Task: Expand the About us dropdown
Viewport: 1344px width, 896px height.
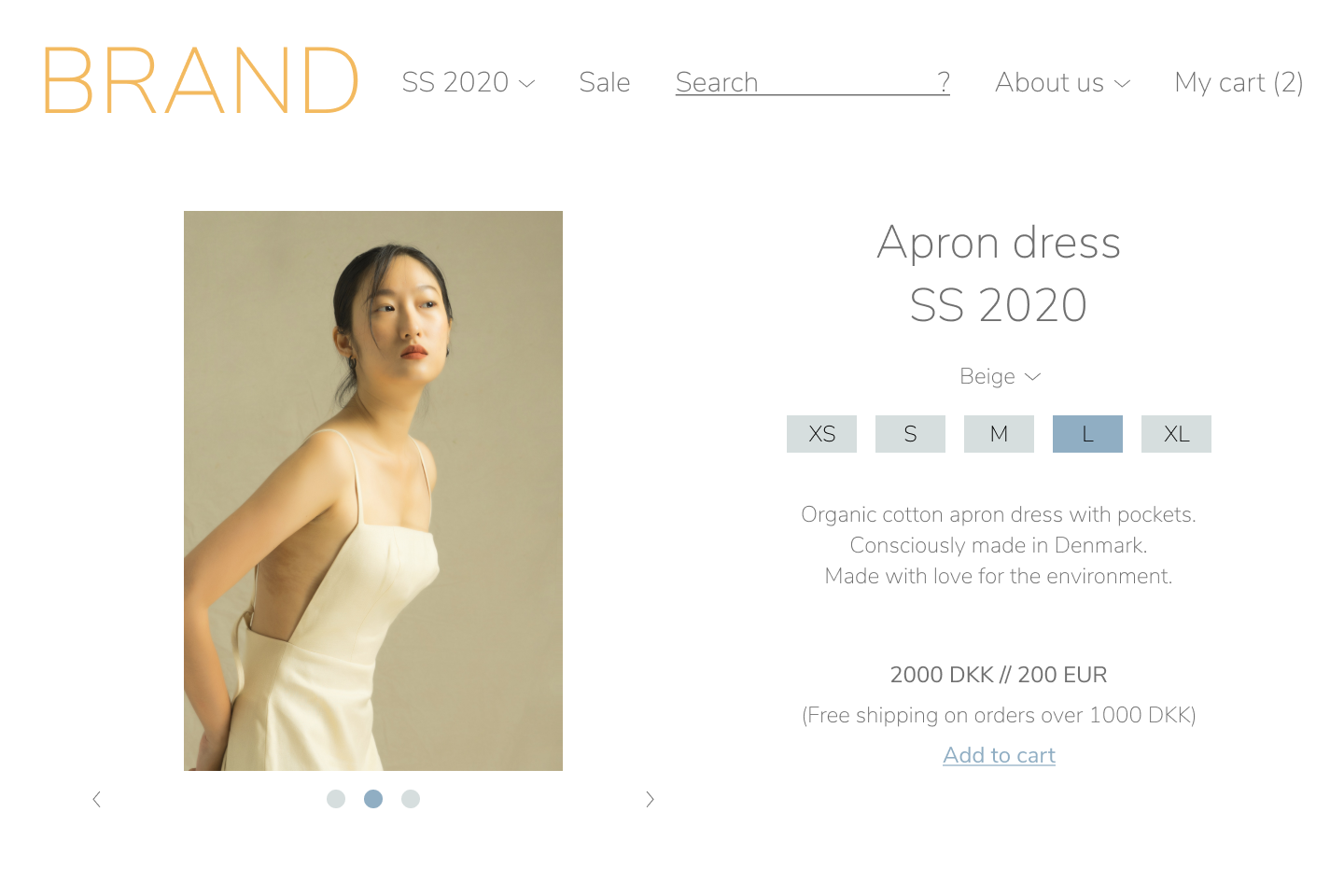Action: click(x=1063, y=82)
